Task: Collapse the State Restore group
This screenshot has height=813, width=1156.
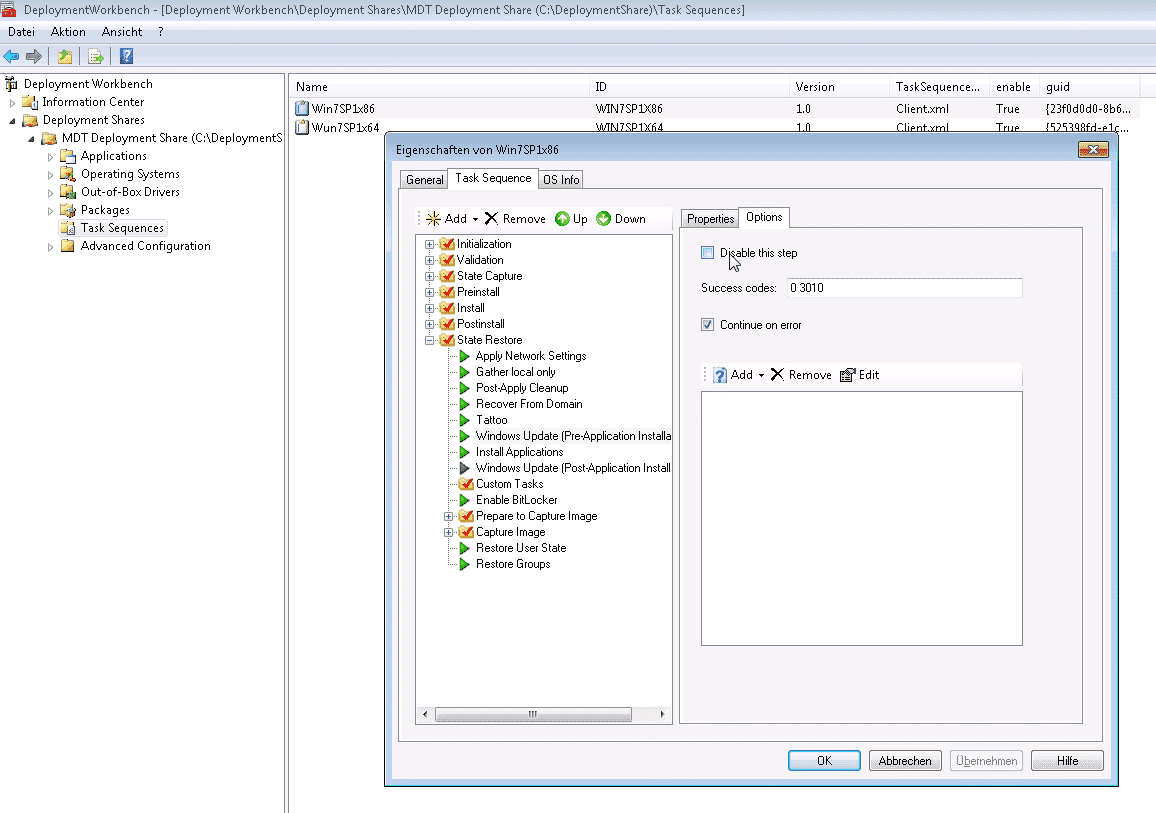Action: pos(429,341)
